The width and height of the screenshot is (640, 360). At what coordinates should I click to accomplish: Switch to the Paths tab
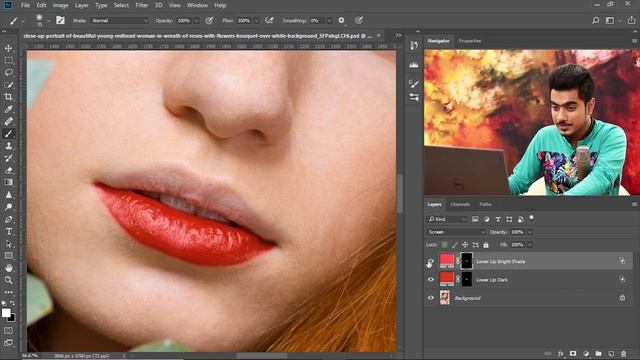click(x=485, y=204)
